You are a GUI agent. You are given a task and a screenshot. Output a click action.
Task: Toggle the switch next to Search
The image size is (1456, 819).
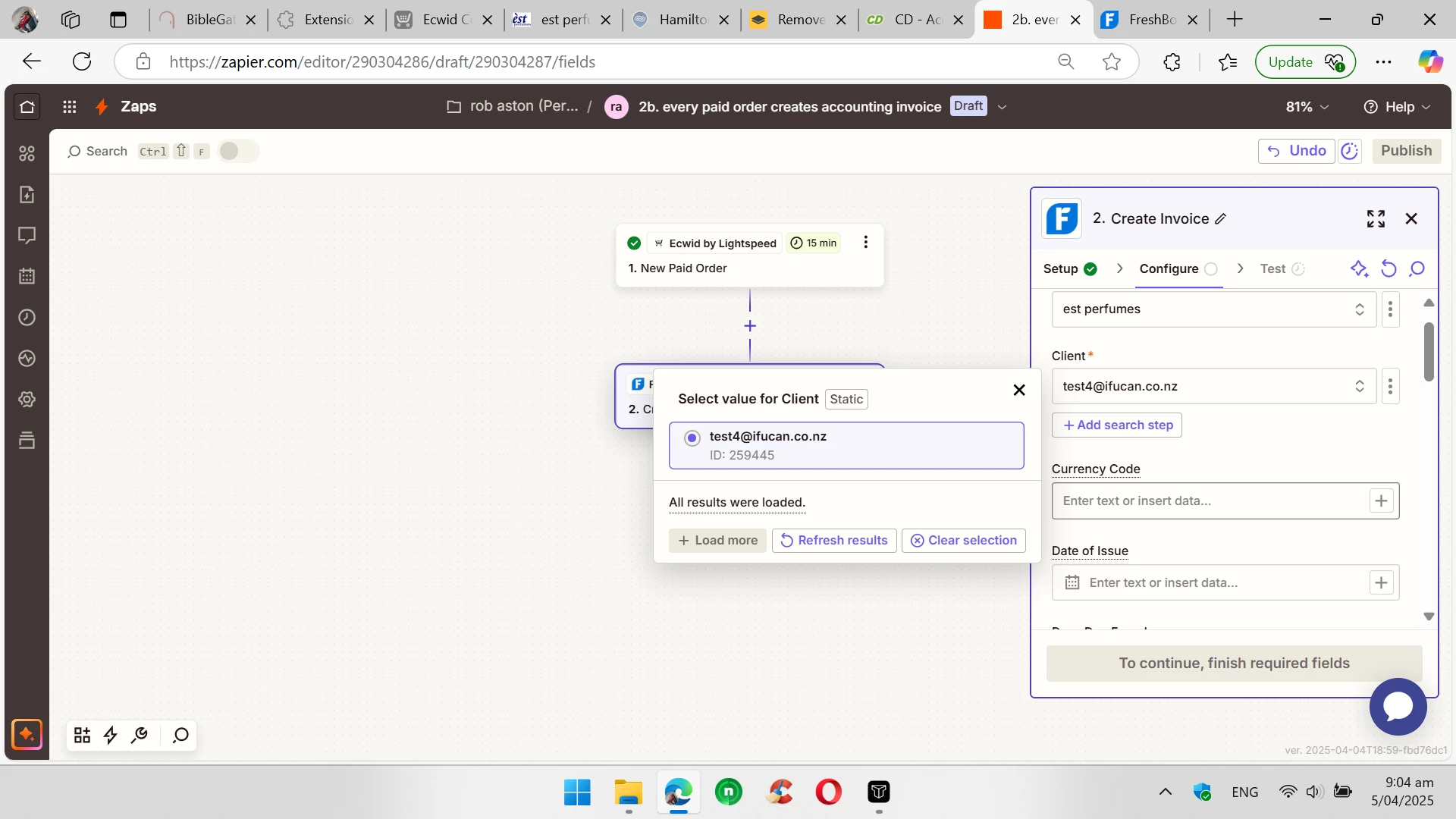(237, 151)
